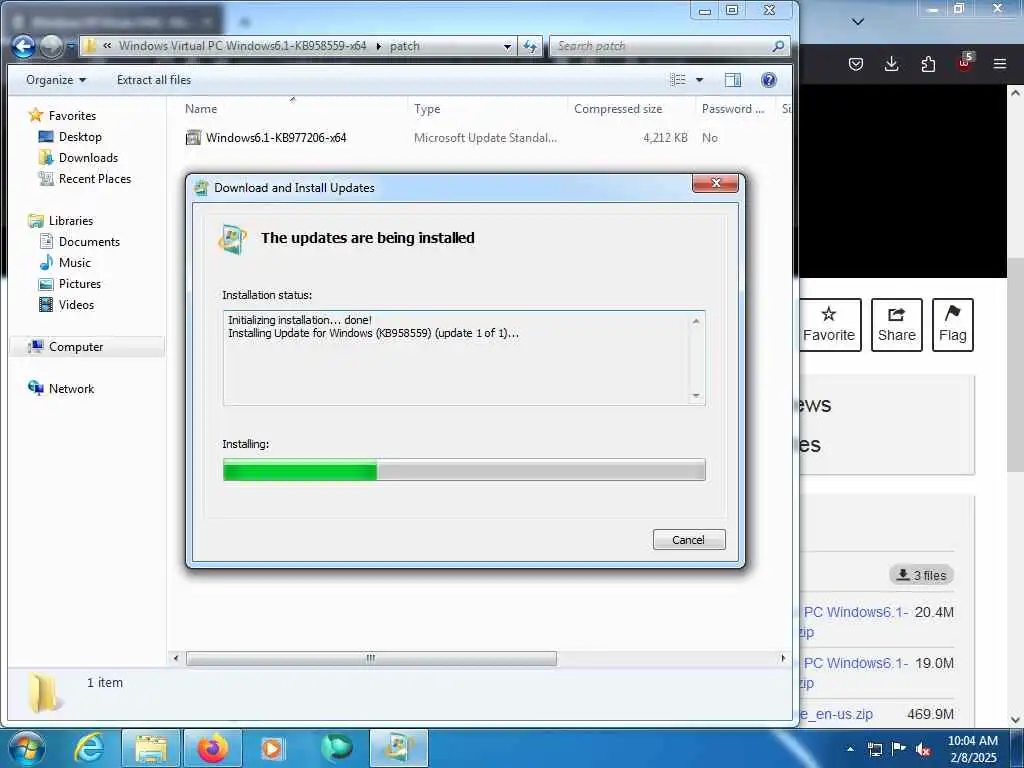The height and width of the screenshot is (768, 1024).
Task: Open Firefox list all tabs chevron
Action: (858, 22)
